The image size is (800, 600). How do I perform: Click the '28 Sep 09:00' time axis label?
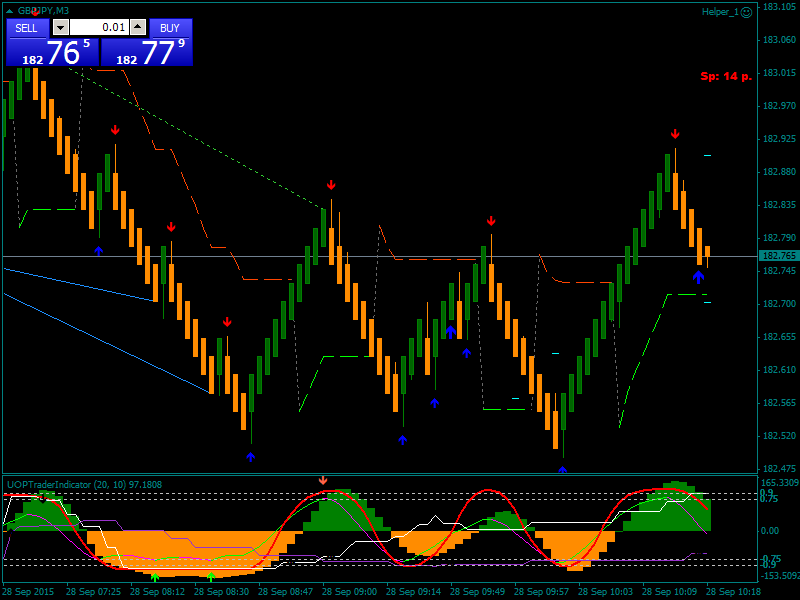pyautogui.click(x=349, y=592)
